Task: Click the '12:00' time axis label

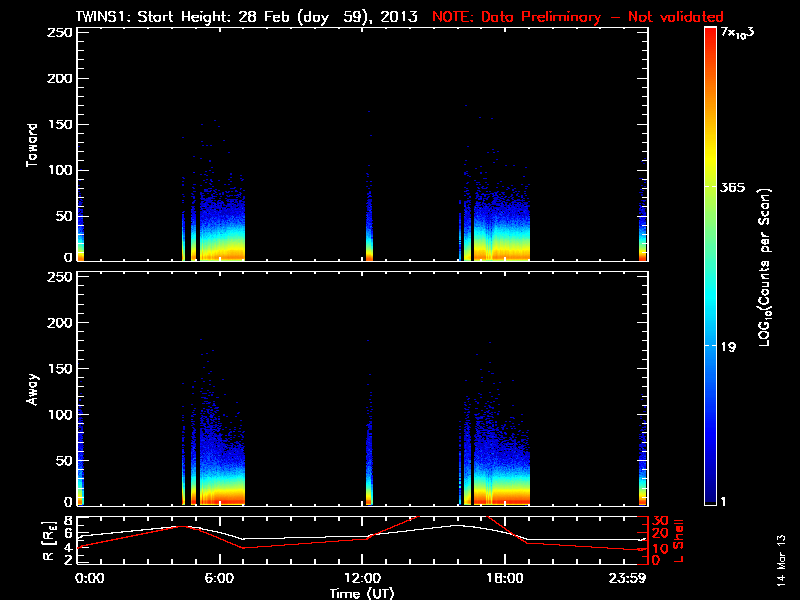Action: tap(362, 578)
